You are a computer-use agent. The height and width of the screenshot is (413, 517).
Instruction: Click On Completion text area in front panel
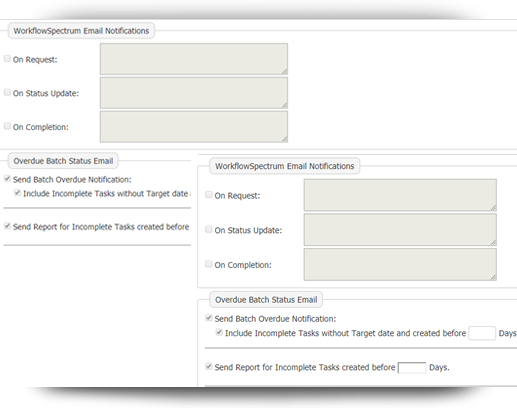click(400, 264)
